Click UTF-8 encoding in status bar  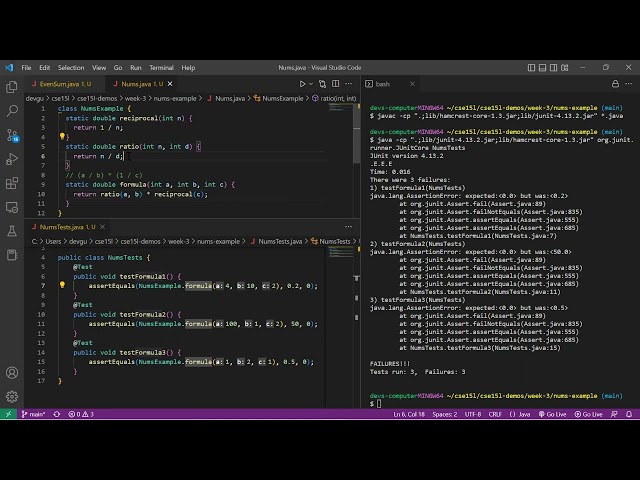click(473, 414)
